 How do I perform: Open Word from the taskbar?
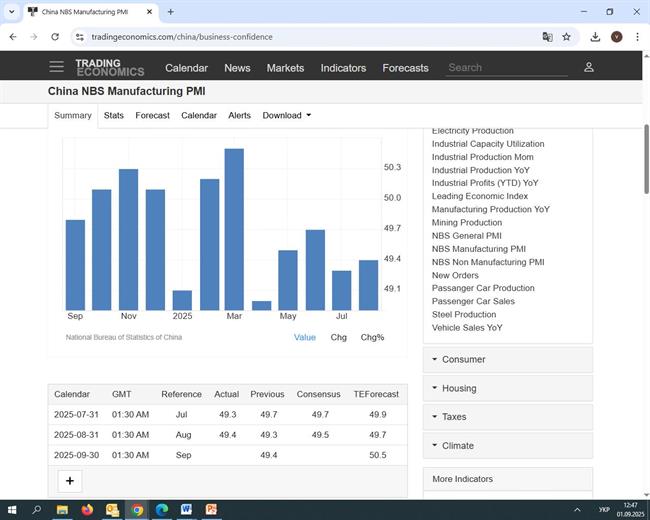pyautogui.click(x=187, y=510)
